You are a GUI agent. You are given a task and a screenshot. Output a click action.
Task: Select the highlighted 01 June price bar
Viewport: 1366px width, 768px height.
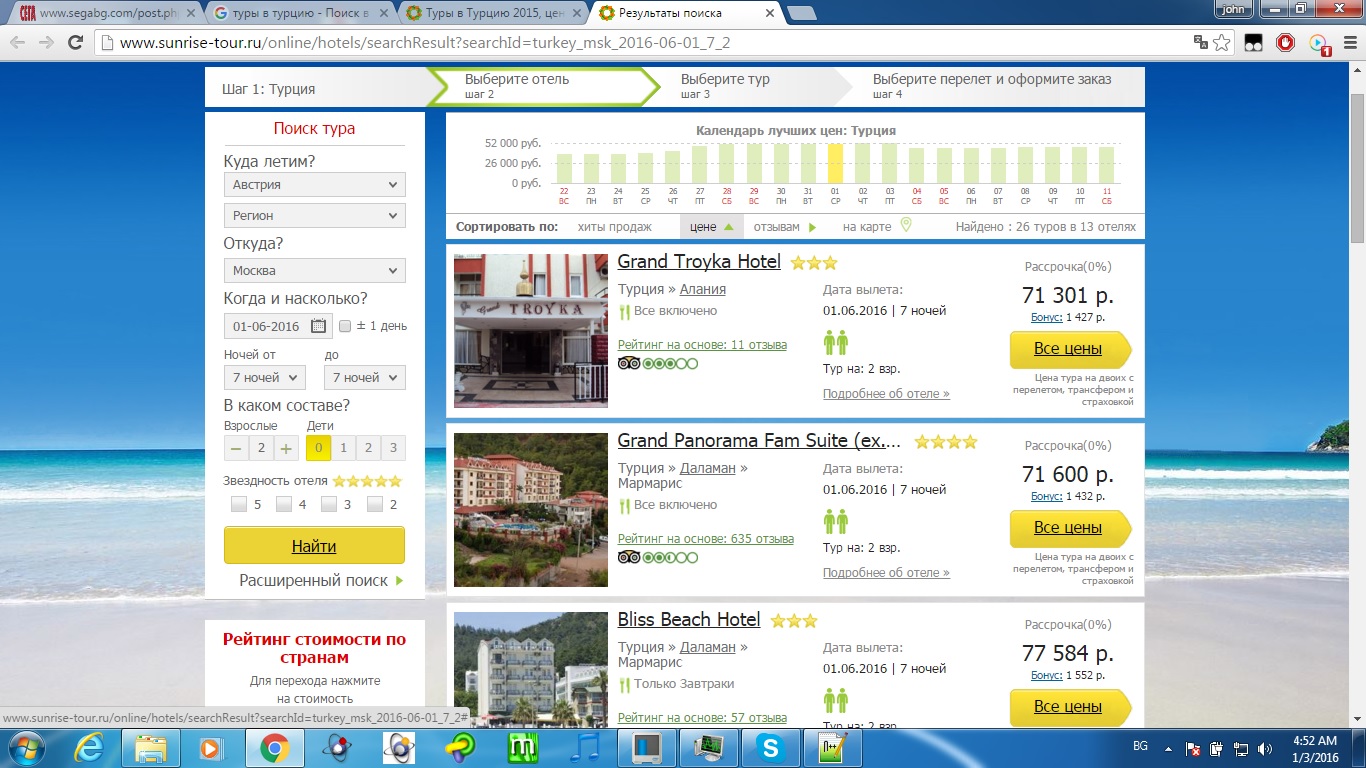click(836, 164)
